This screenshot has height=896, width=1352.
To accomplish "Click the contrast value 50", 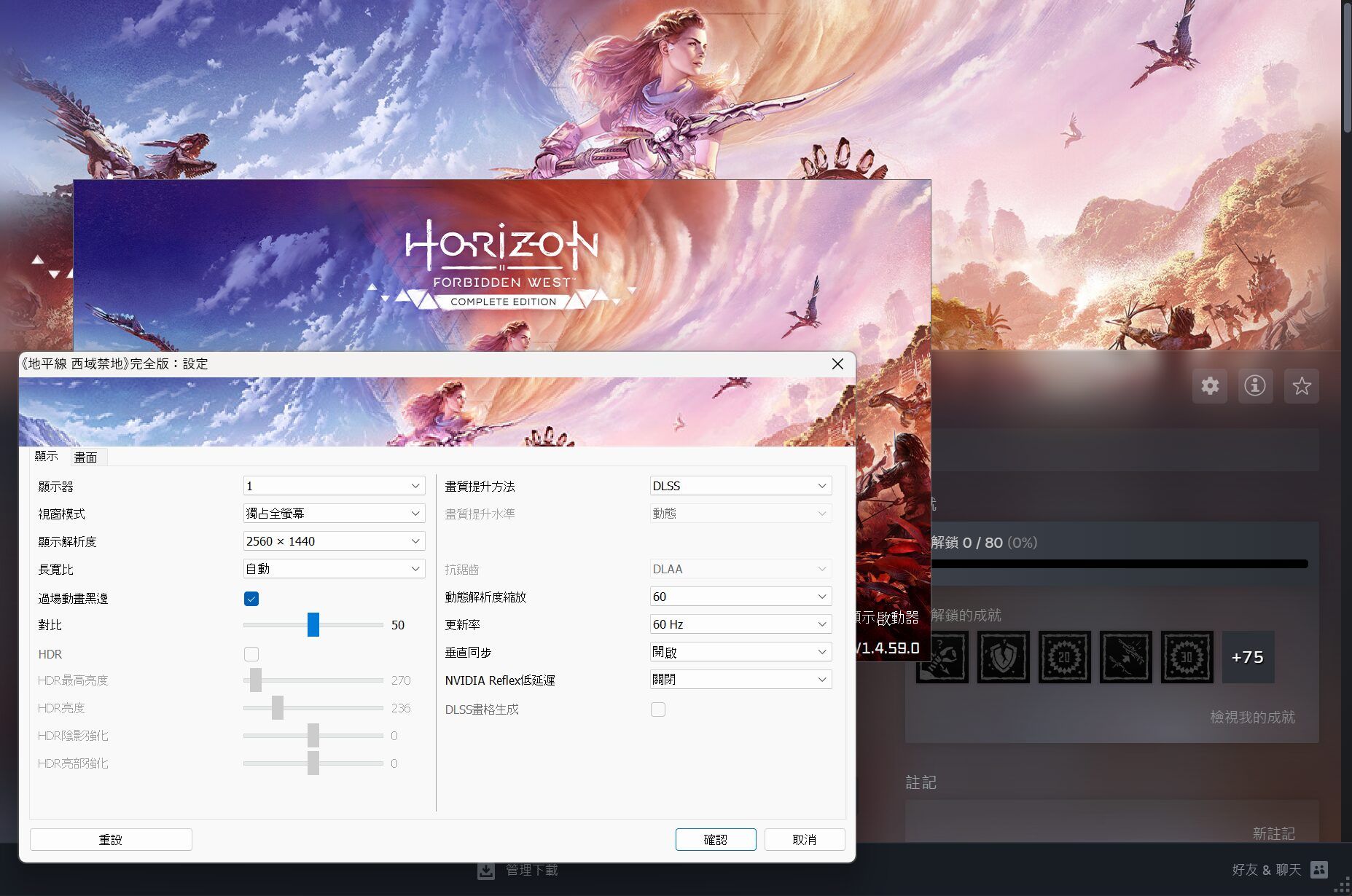I will [398, 625].
